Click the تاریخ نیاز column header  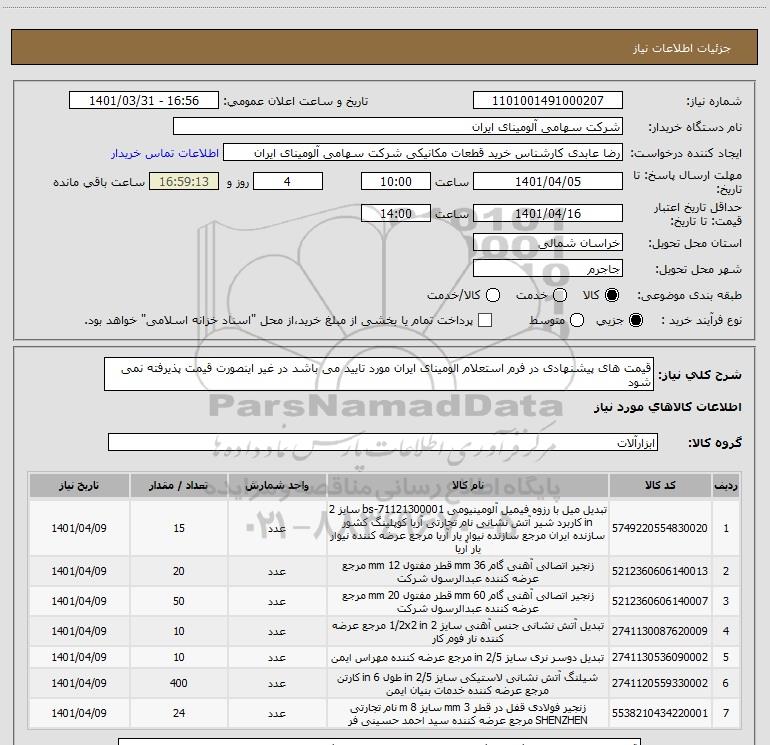coord(79,485)
